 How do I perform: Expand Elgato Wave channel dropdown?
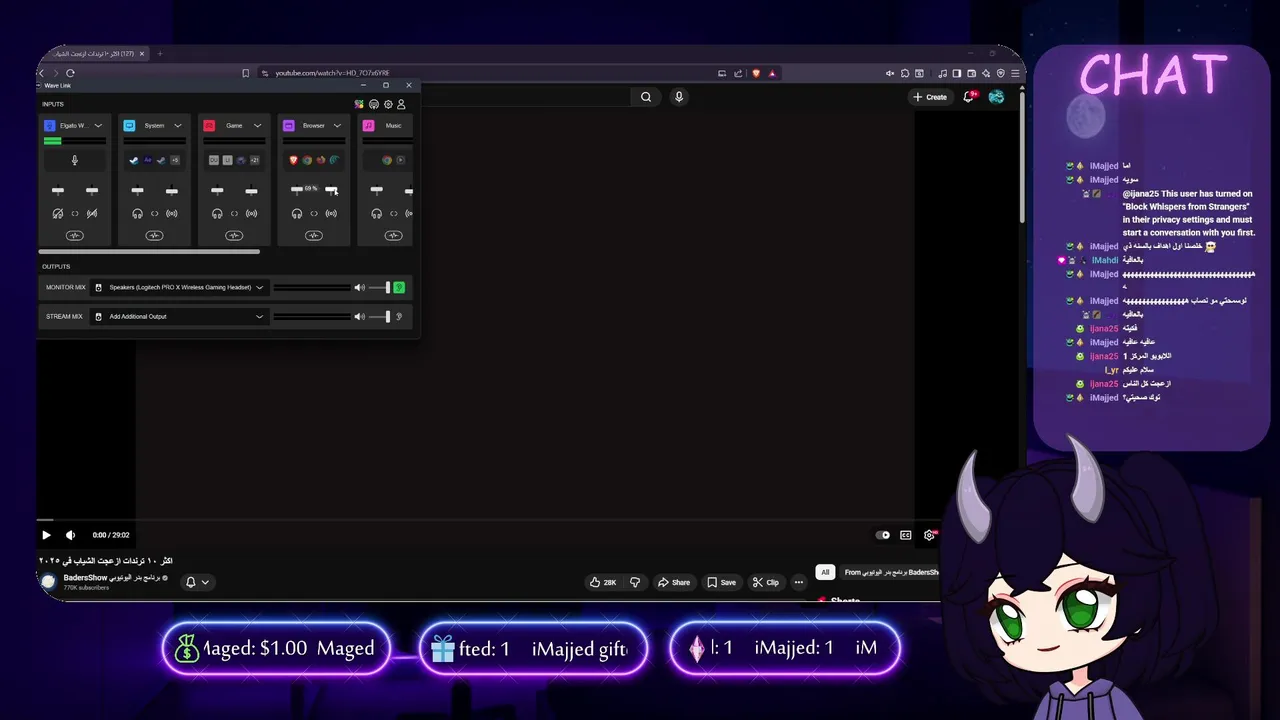[x=98, y=126]
